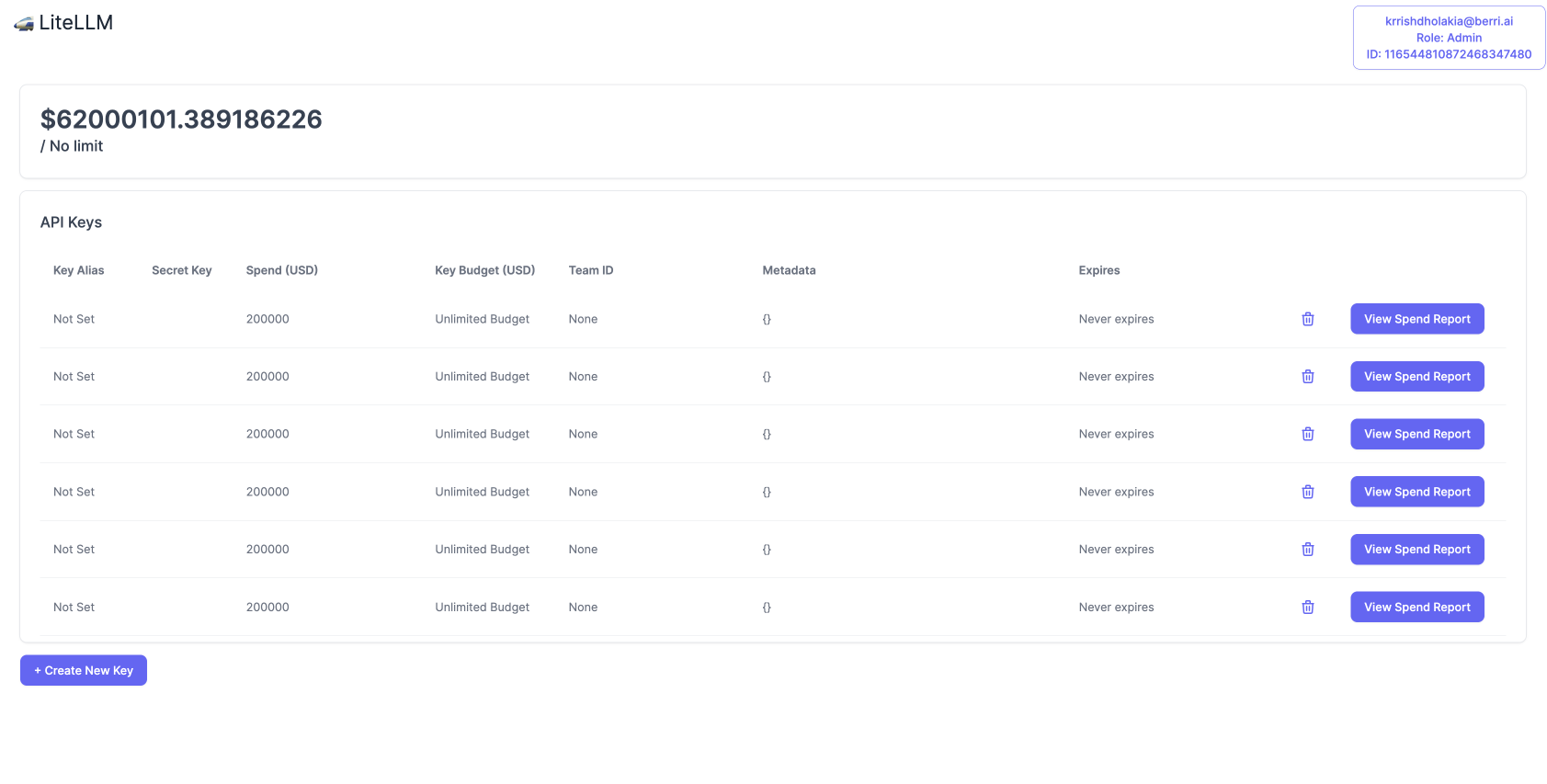The image size is (1547, 784).
Task: Click trash icon in second key row
Action: (1307, 377)
